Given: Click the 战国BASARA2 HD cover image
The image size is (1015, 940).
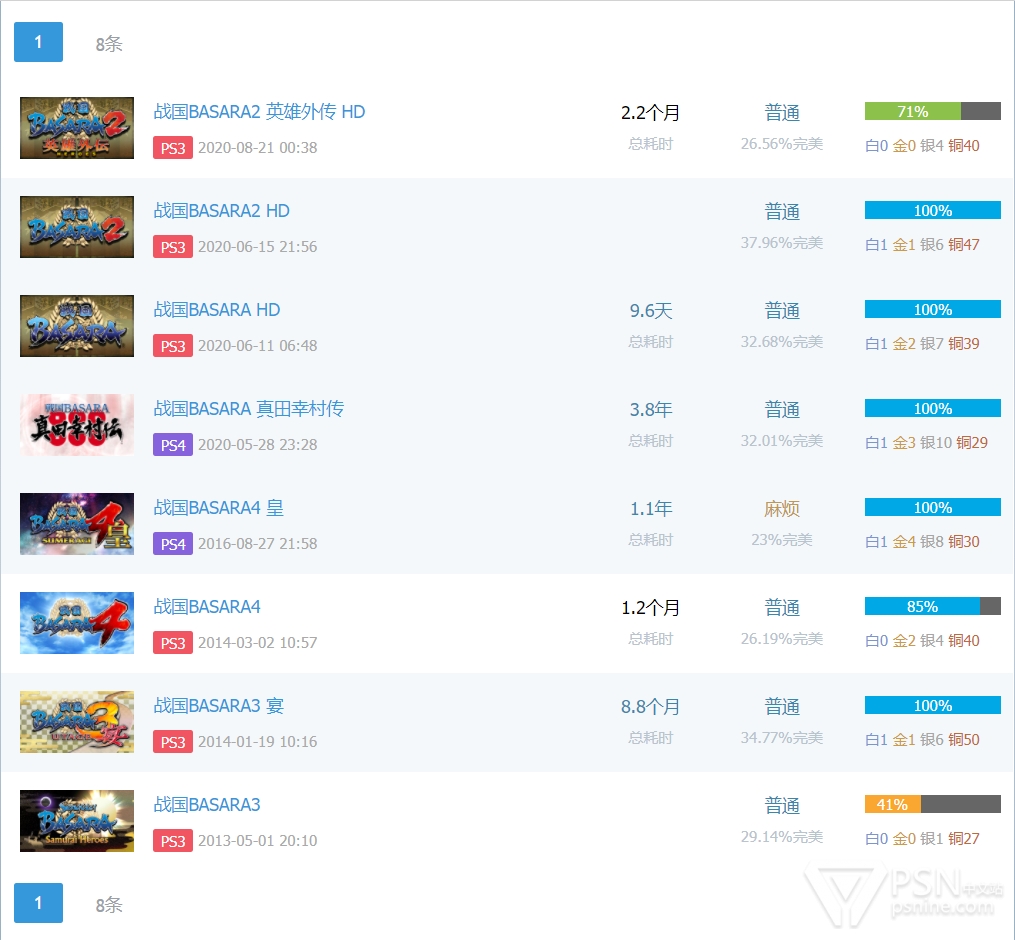Looking at the screenshot, I should tap(77, 227).
